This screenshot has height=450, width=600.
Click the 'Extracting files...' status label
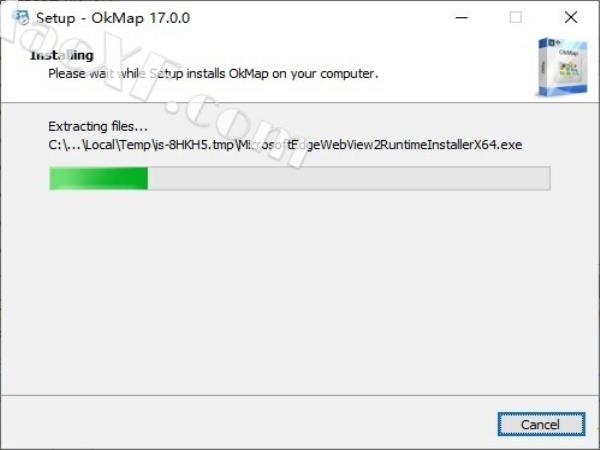point(98,126)
